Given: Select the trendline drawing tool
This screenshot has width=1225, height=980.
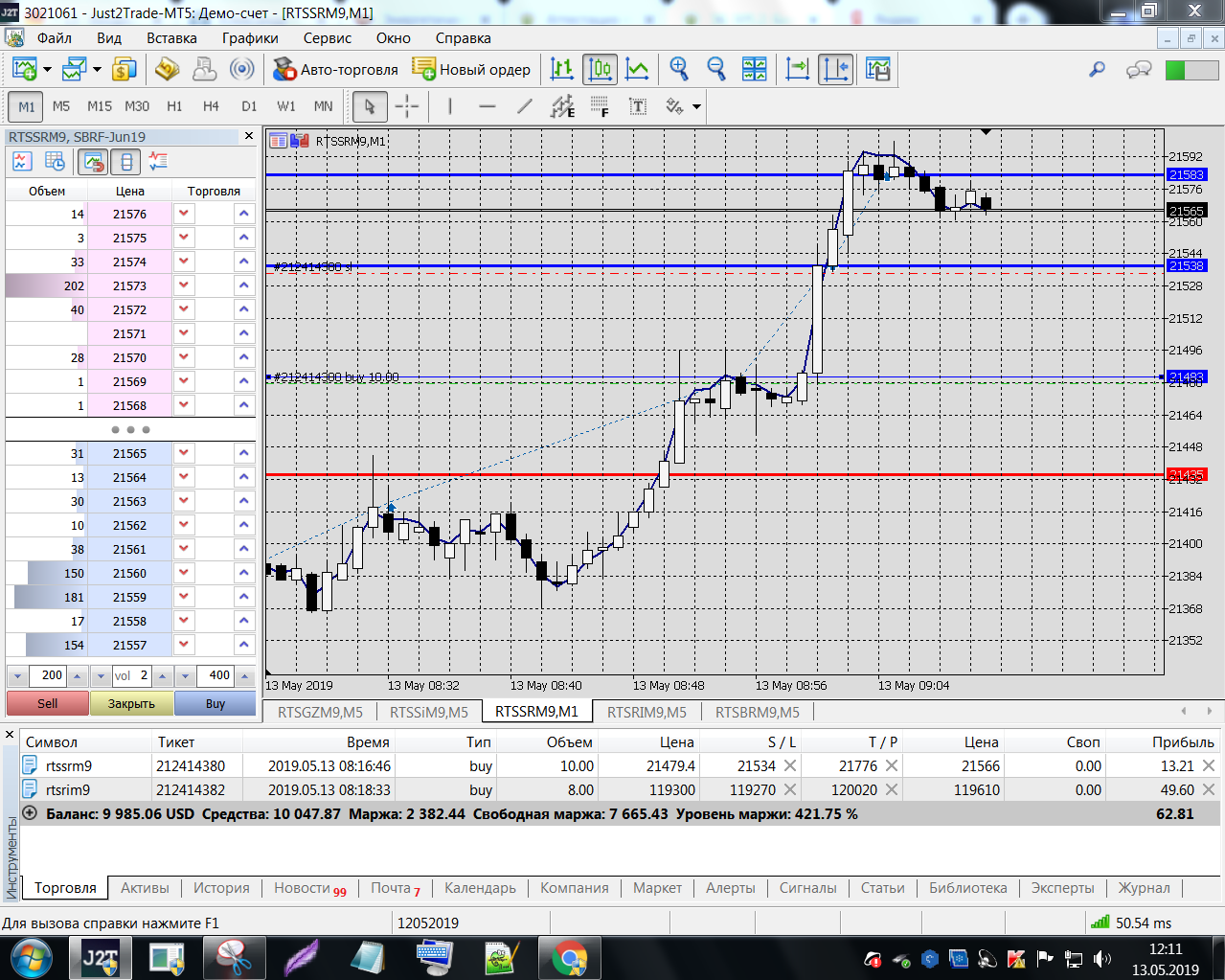Looking at the screenshot, I should [524, 106].
